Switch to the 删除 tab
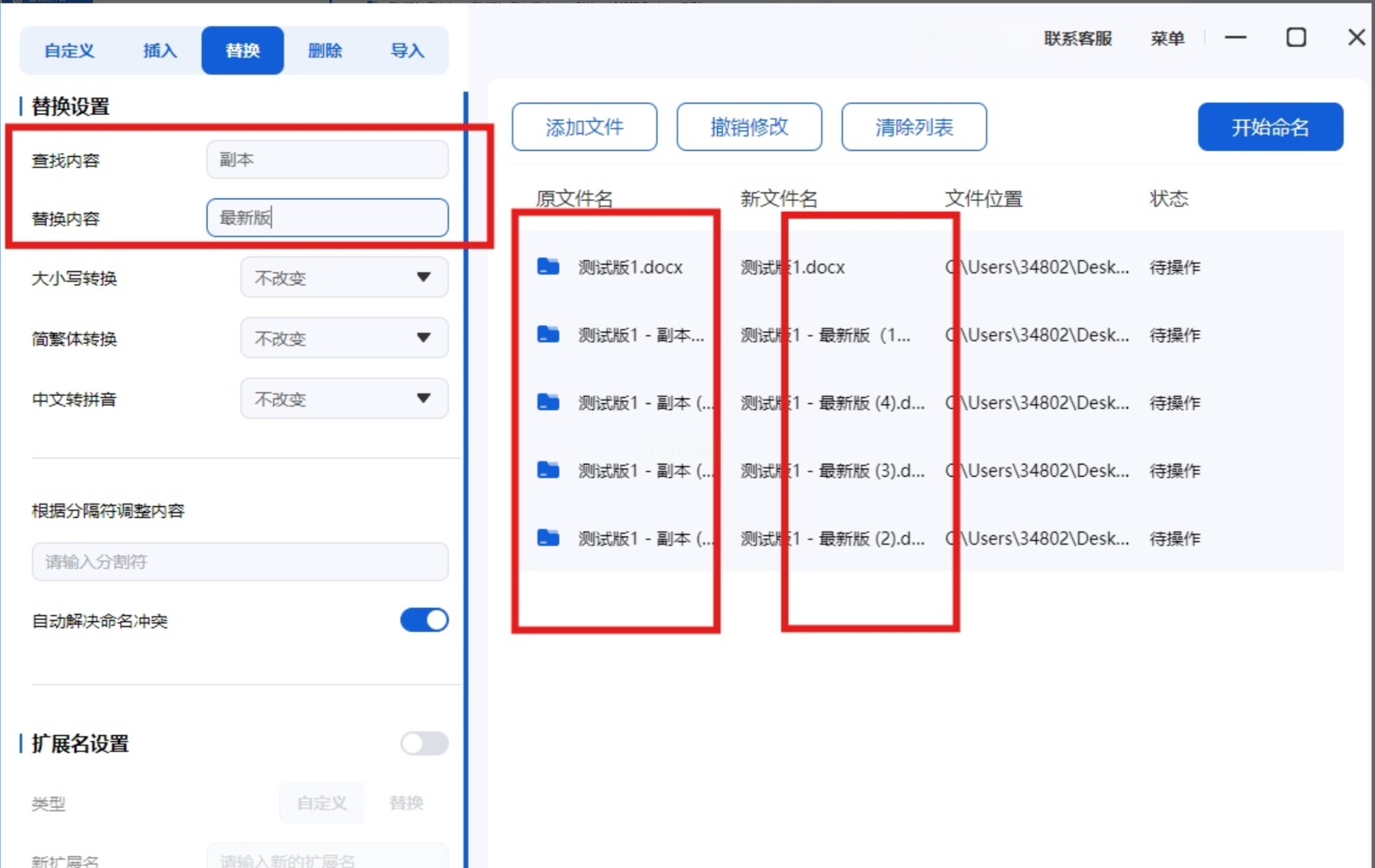 pyautogui.click(x=325, y=51)
